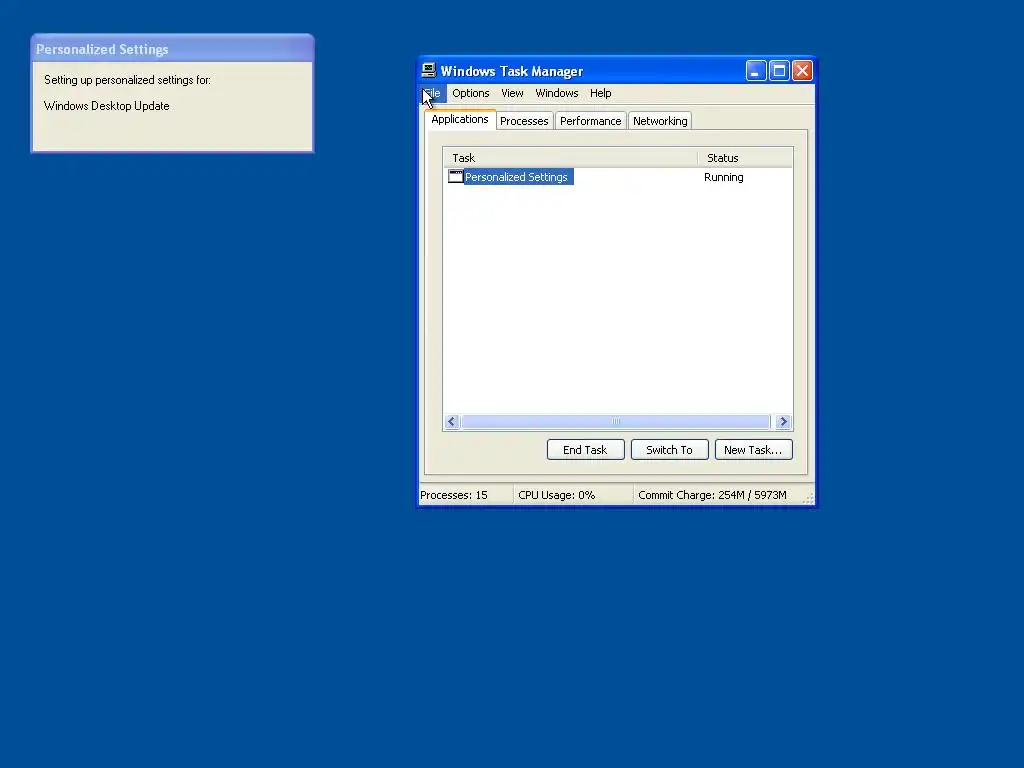Image resolution: width=1024 pixels, height=768 pixels.
Task: Open the Options menu
Action: 470,93
